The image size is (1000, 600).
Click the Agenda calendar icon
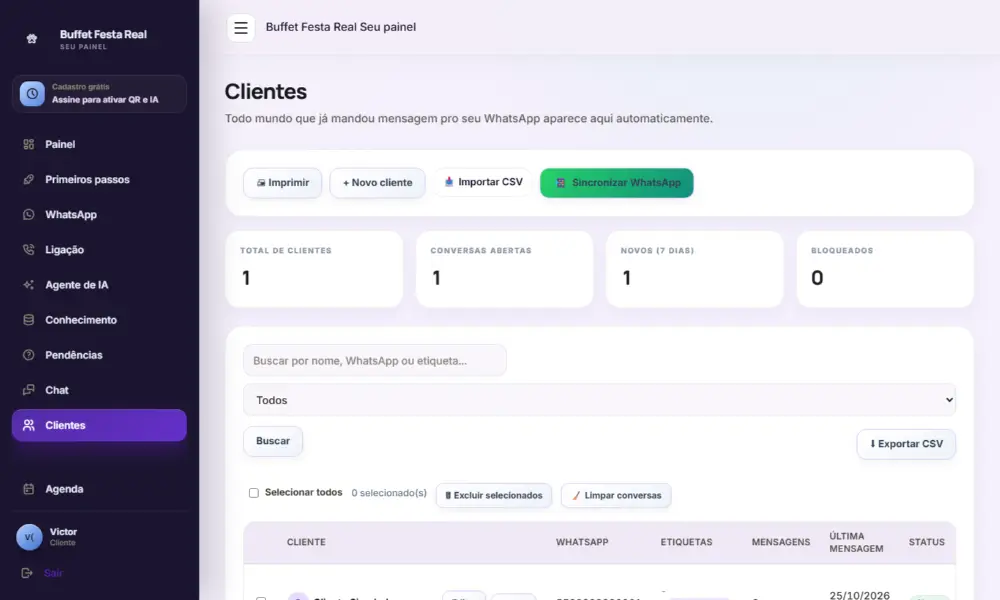coord(29,489)
